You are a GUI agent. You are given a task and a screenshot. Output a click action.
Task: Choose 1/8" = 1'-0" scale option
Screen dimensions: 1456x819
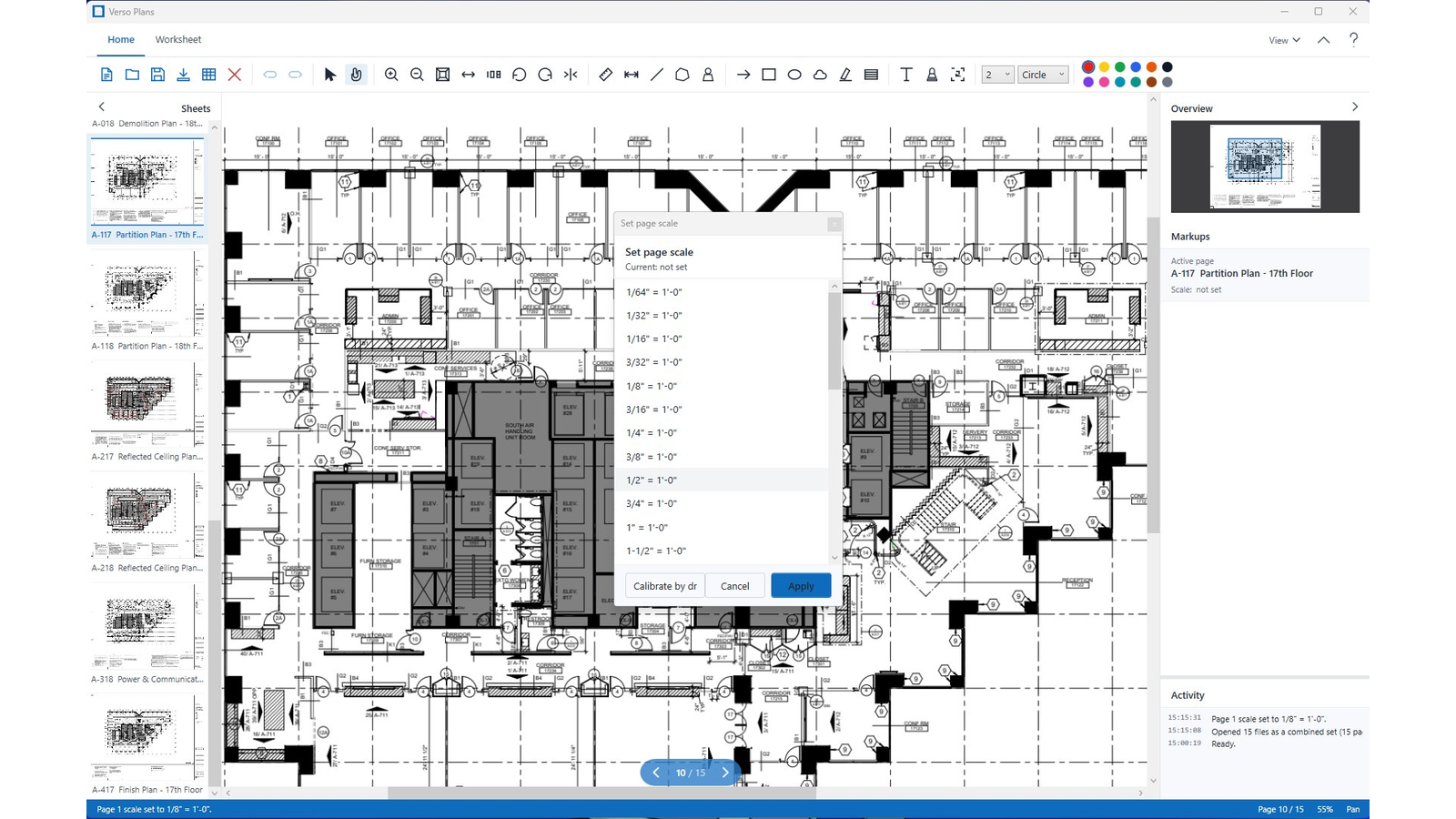coord(722,386)
